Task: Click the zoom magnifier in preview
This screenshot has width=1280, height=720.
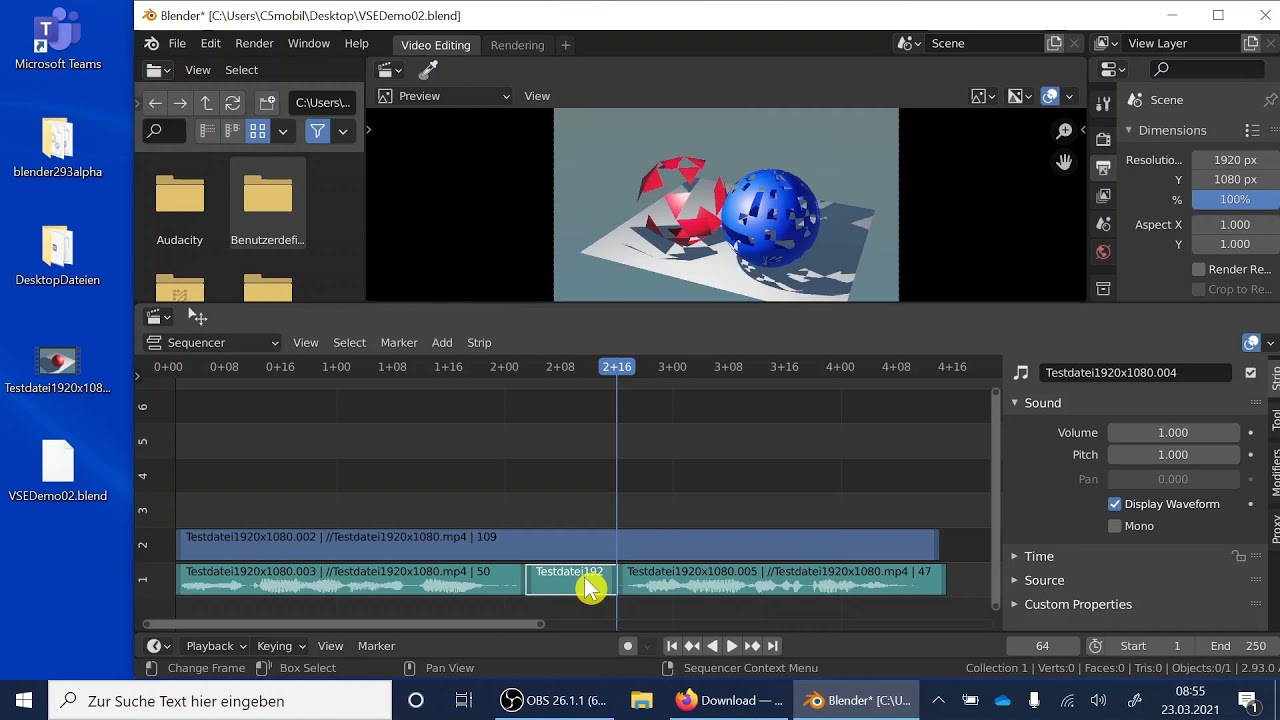Action: (x=1064, y=131)
